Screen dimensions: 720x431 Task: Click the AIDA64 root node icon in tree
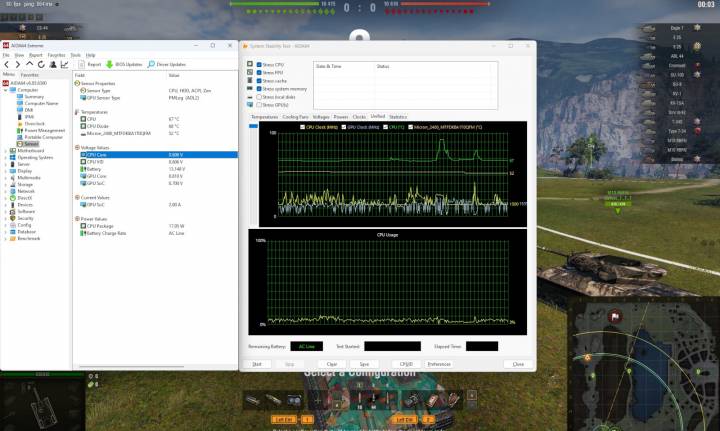(6, 83)
